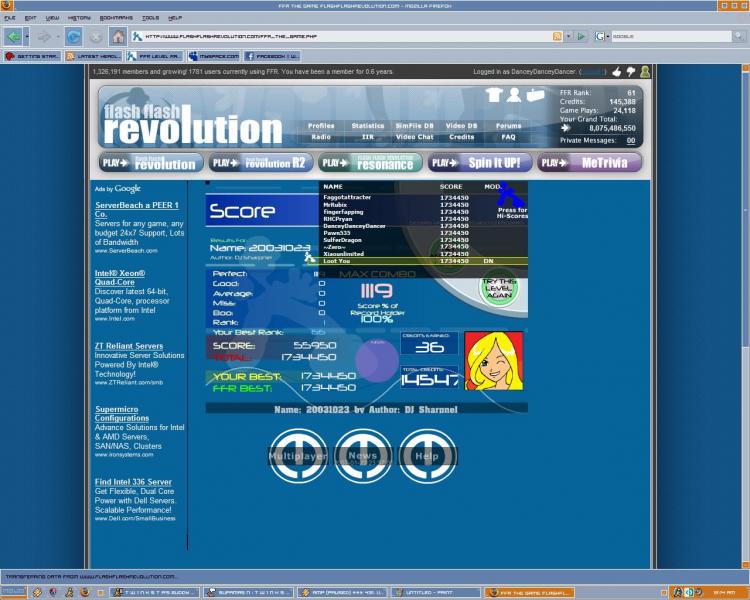Click the mailbox icon in banner
750x600 pixels.
click(535, 95)
